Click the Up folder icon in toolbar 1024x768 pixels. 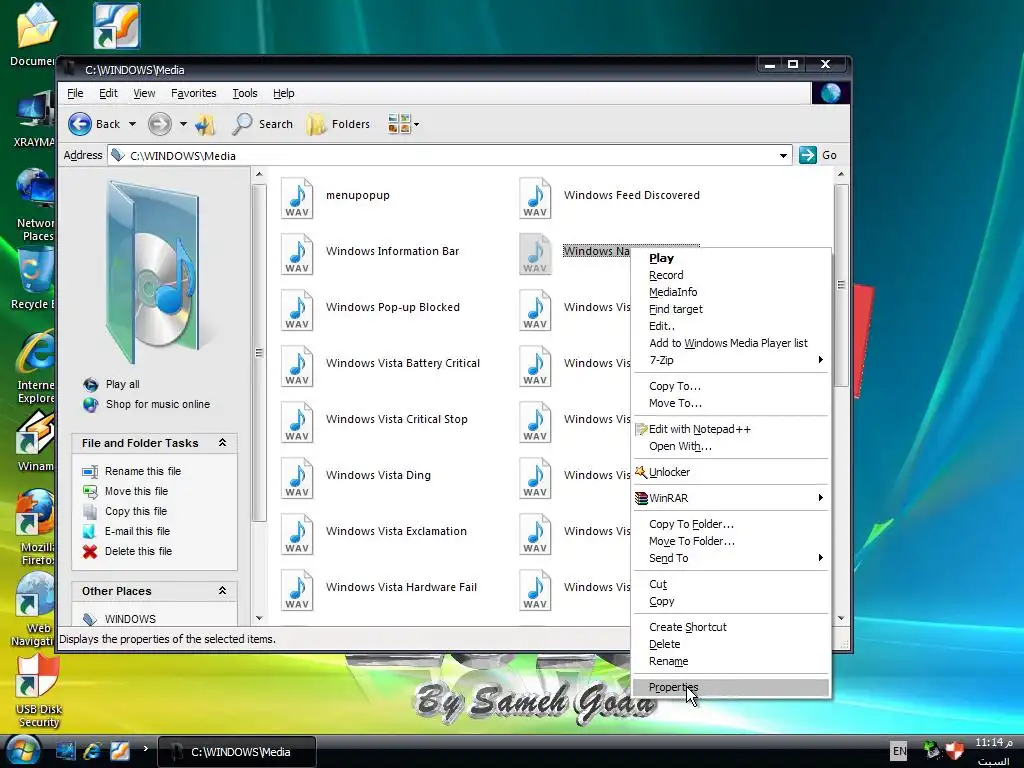[x=205, y=124]
